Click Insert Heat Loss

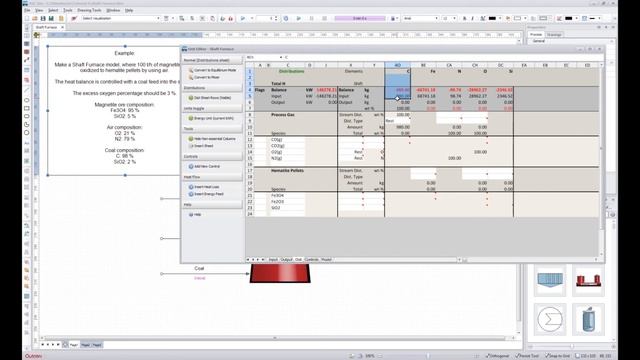point(204,187)
